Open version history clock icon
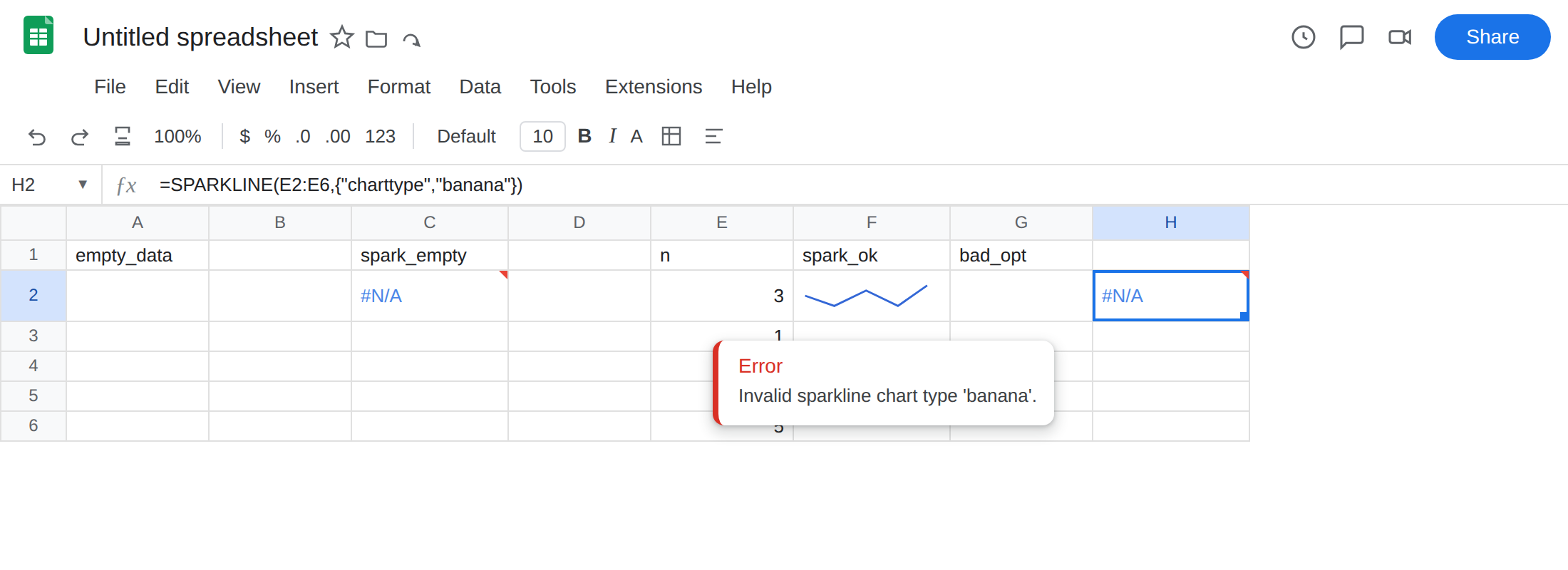 (1304, 37)
